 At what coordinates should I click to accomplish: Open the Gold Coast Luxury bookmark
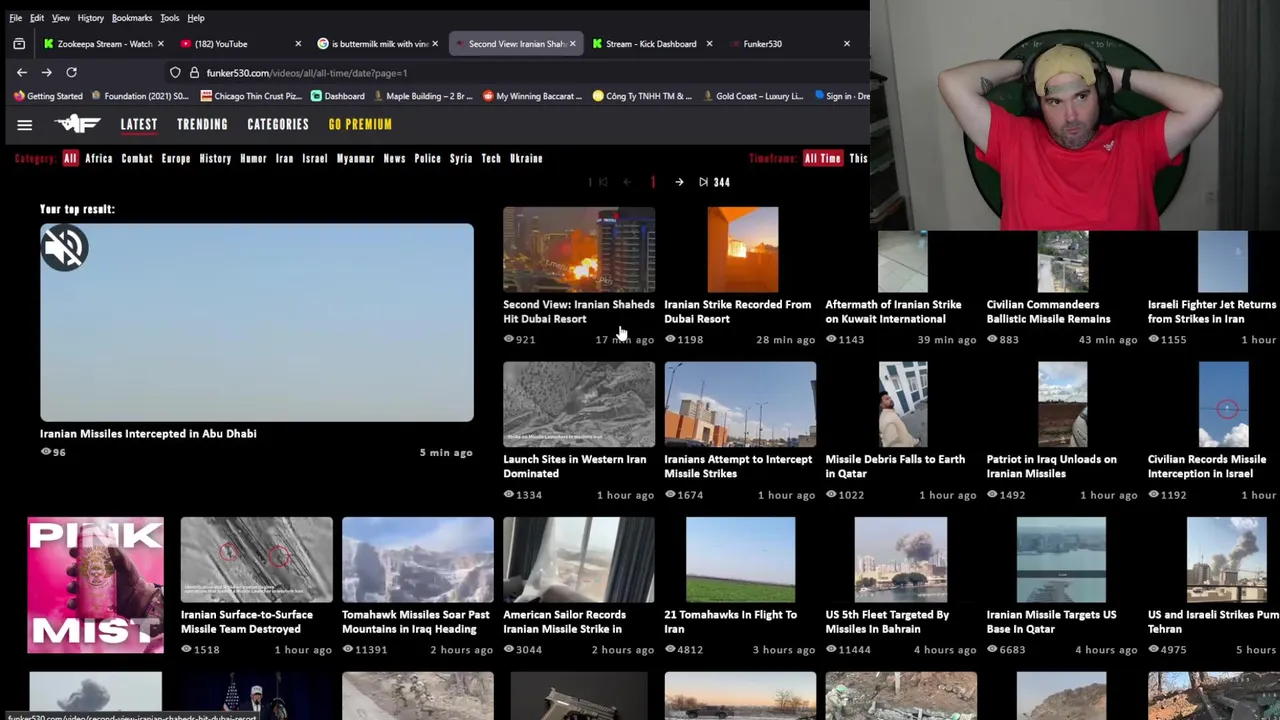tap(751, 96)
